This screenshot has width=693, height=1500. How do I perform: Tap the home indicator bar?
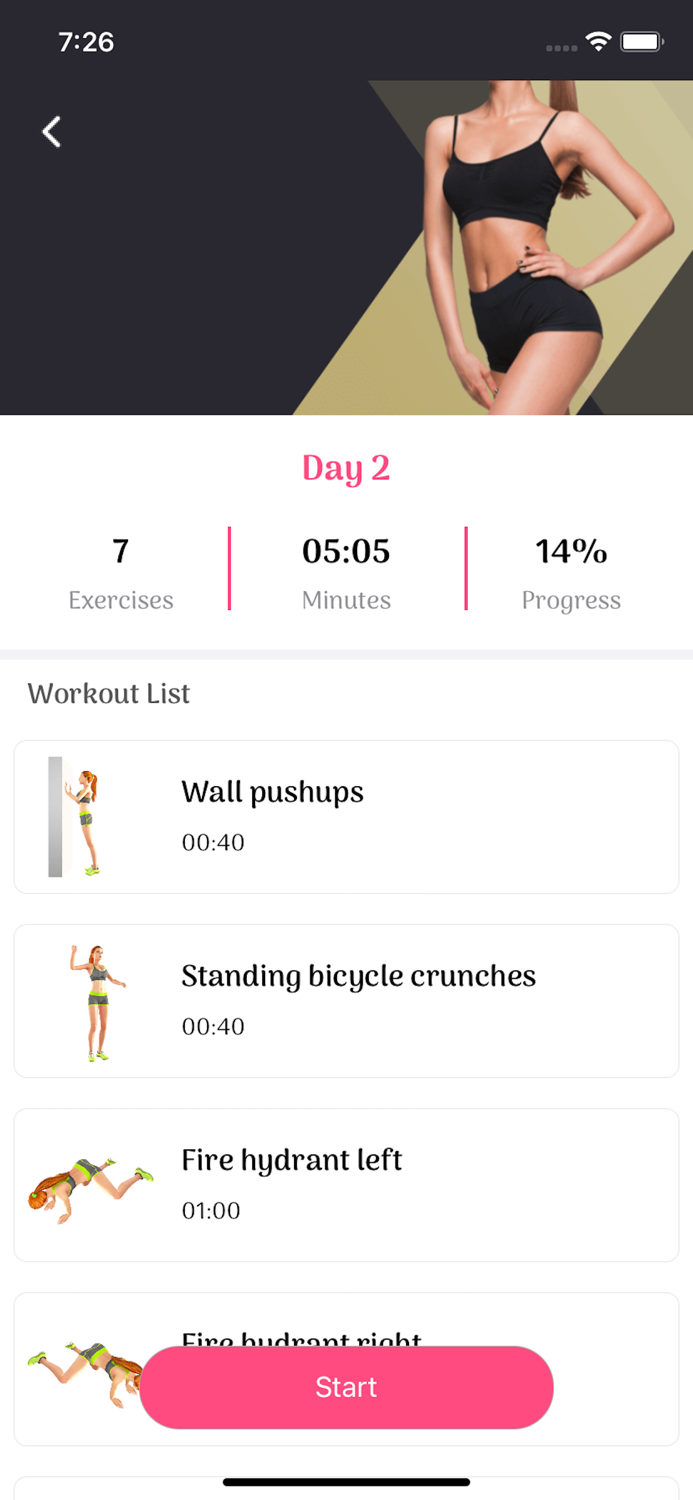point(346,1483)
